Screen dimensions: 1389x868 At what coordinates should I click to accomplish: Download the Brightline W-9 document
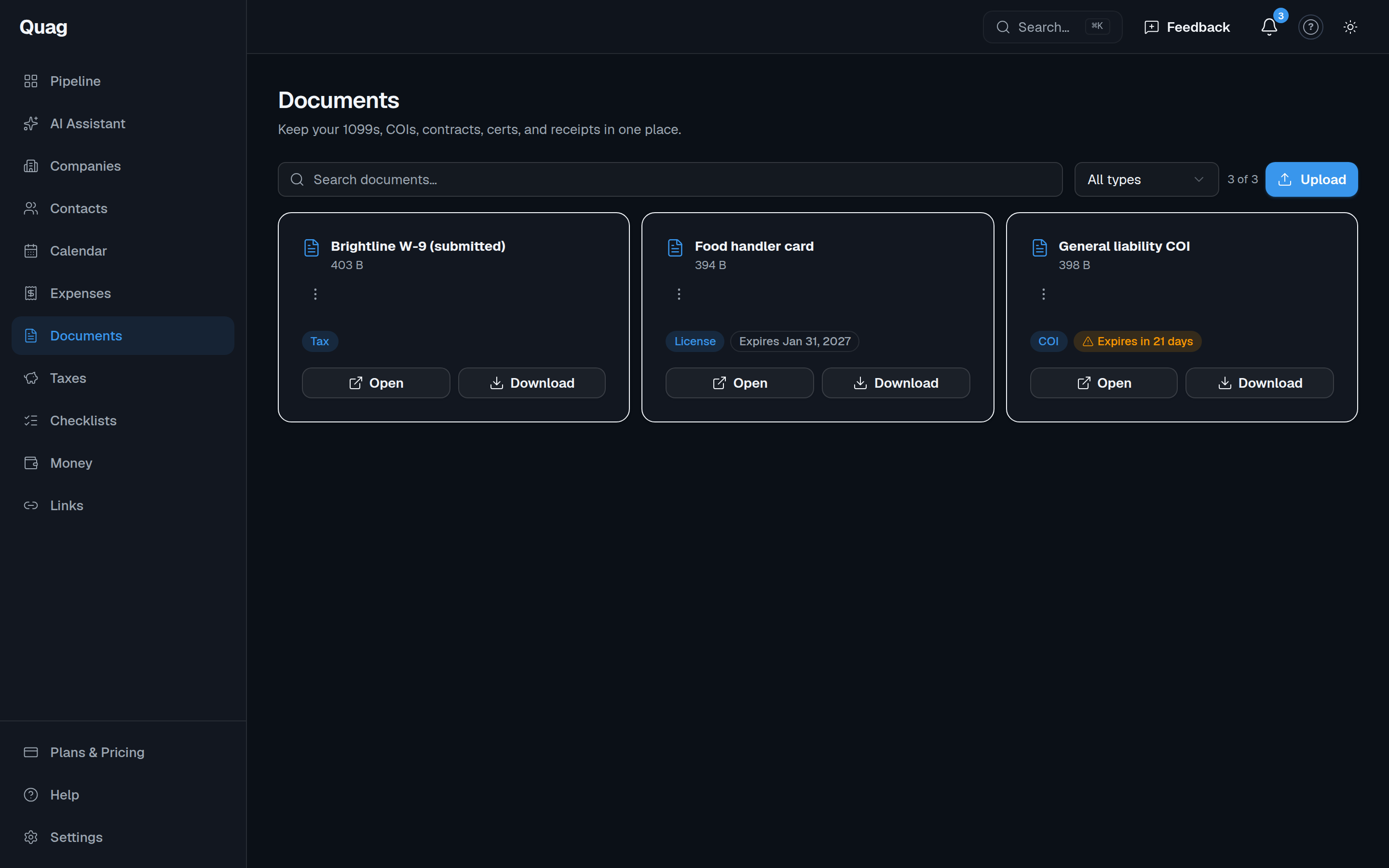tap(531, 383)
